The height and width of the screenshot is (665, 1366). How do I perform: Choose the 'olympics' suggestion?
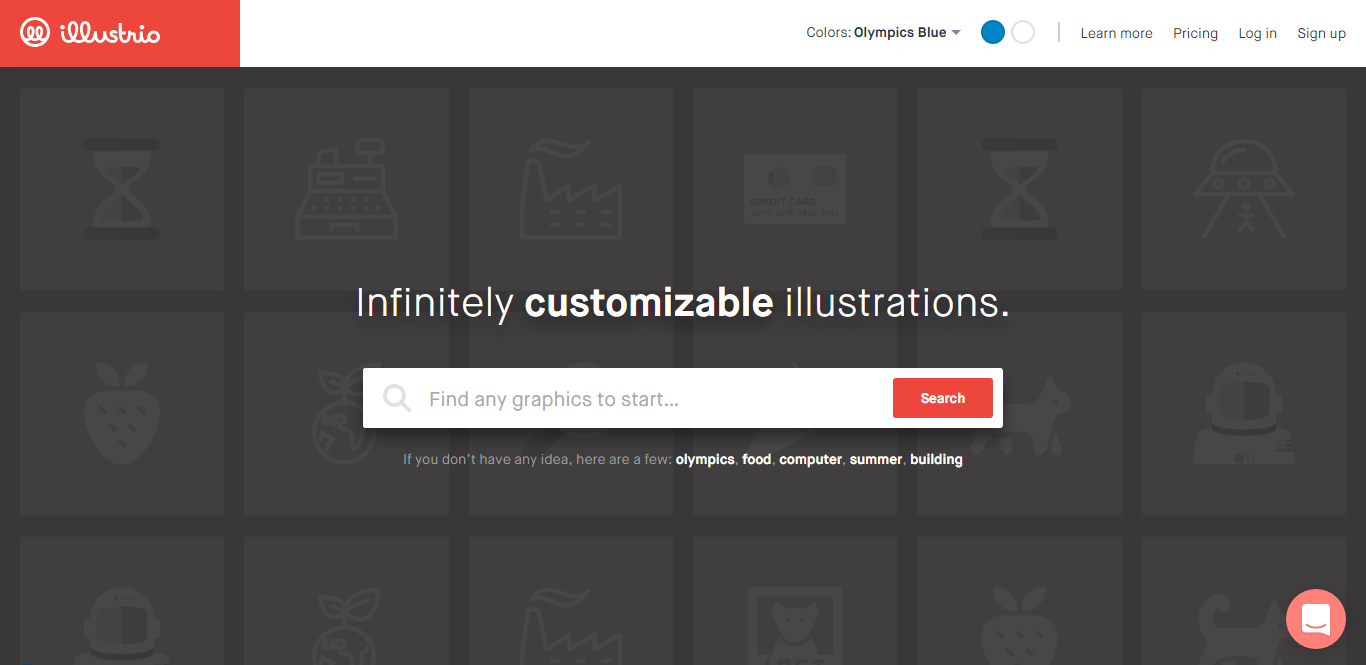tap(705, 460)
